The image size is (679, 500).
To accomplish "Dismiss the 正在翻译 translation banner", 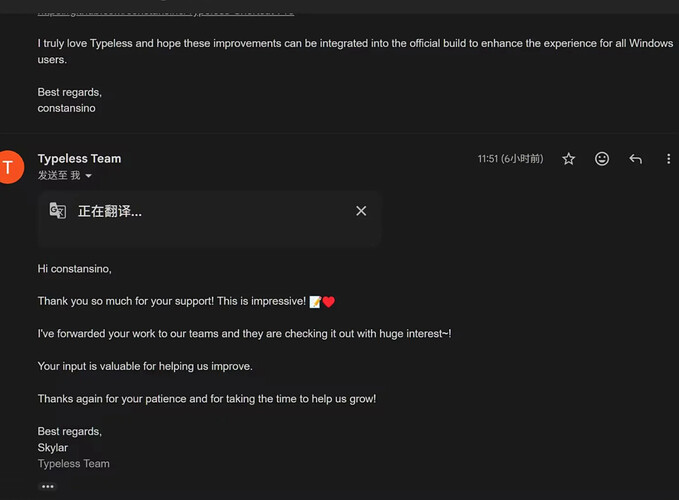I will coord(361,211).
